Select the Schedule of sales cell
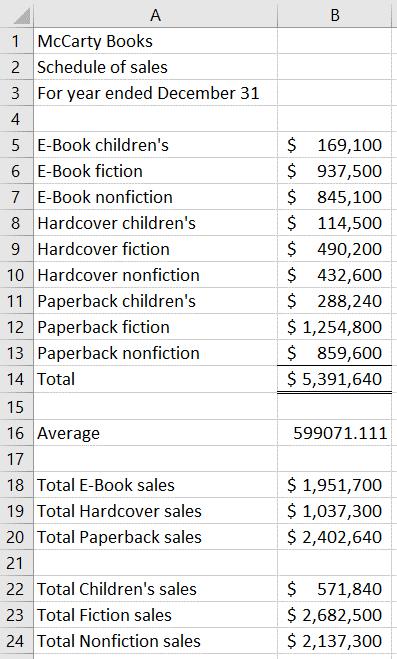The width and height of the screenshot is (397, 659). coord(155,67)
